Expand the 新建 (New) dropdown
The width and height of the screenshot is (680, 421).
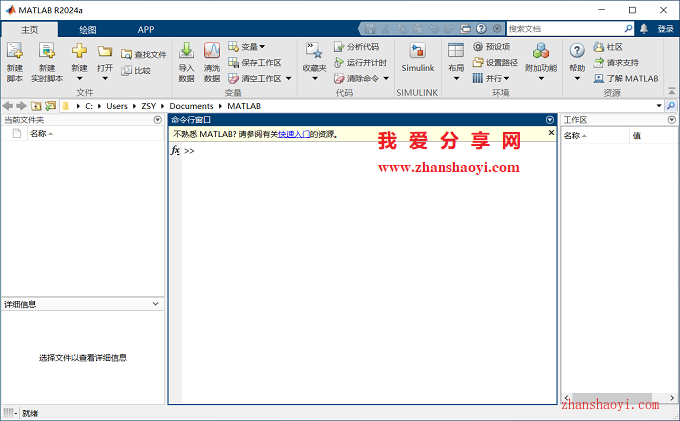click(79, 79)
